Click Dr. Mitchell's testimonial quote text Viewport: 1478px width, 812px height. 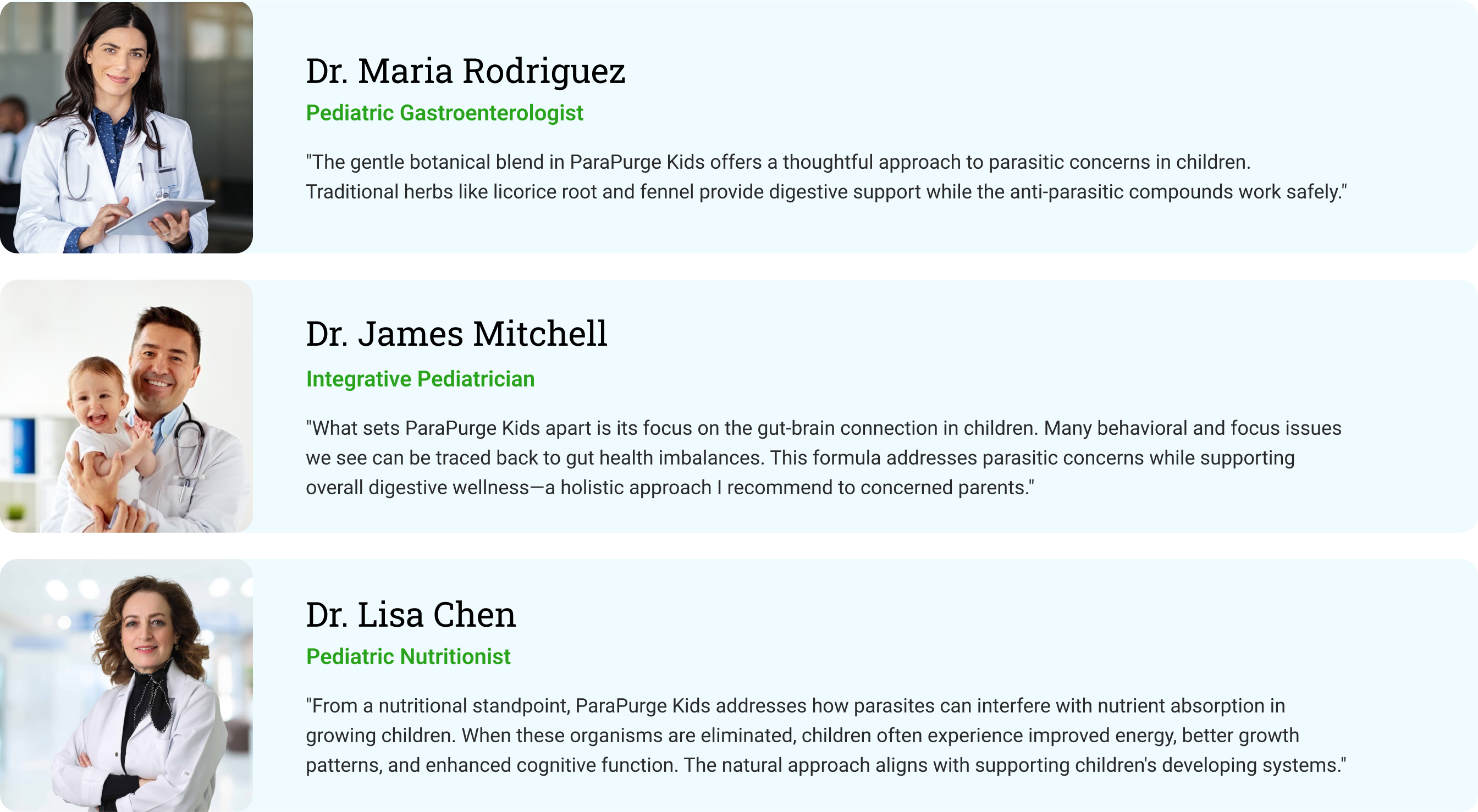823,458
